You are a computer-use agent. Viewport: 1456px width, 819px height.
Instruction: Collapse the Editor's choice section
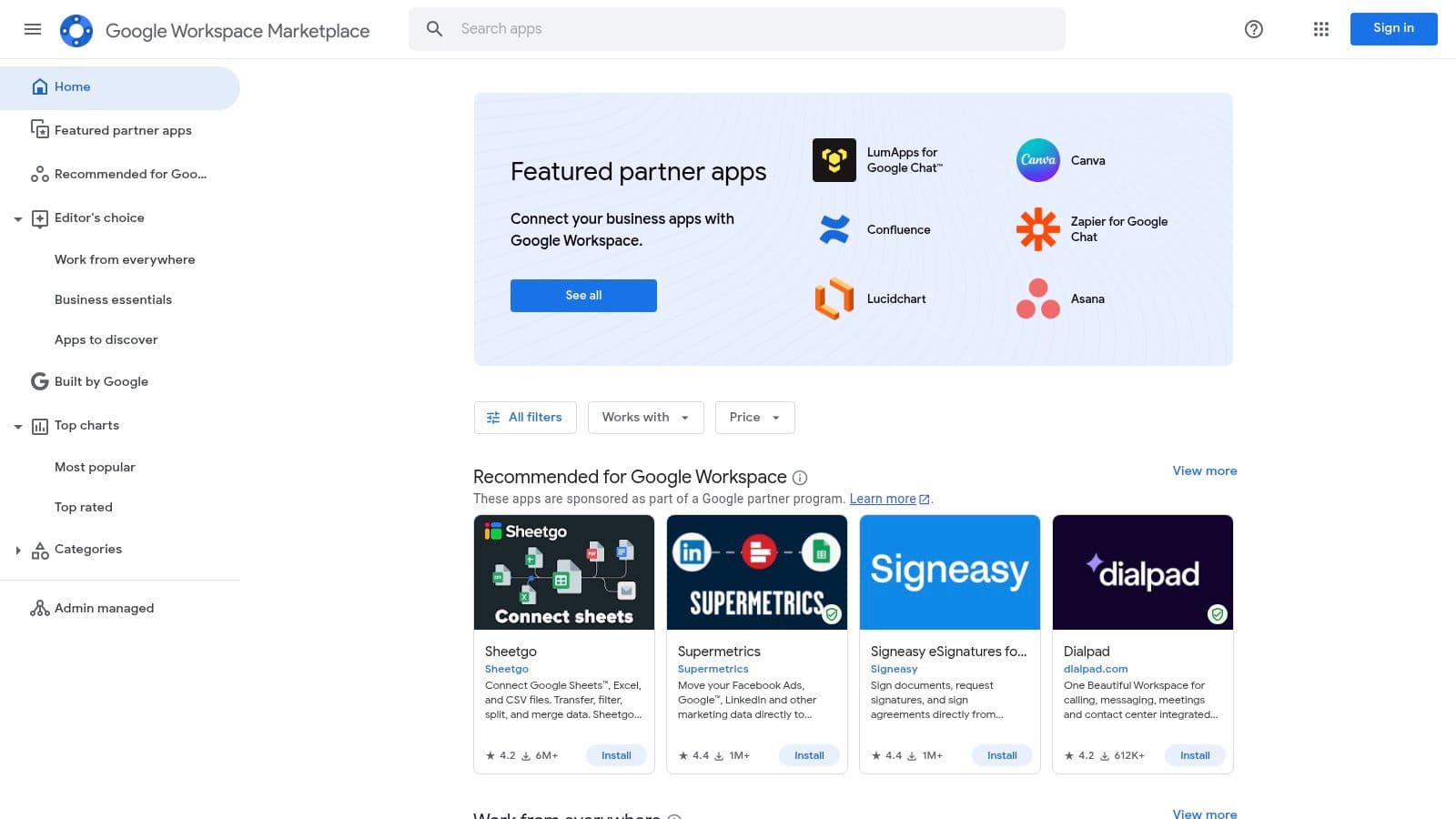click(x=18, y=218)
